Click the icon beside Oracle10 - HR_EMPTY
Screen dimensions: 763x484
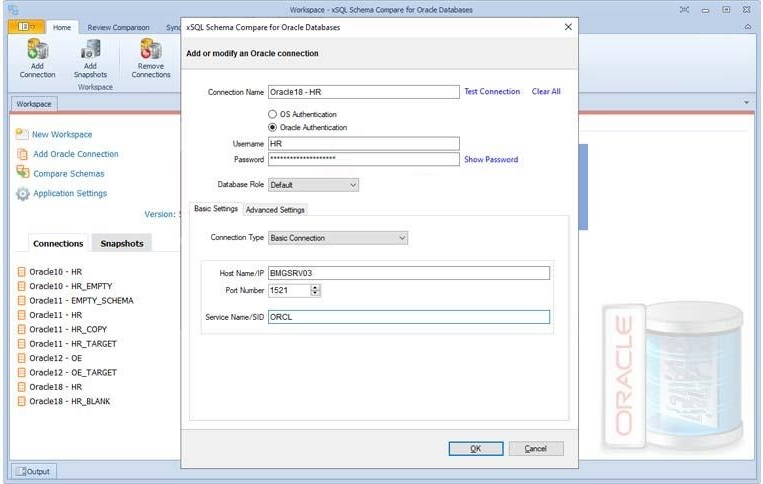click(21, 286)
